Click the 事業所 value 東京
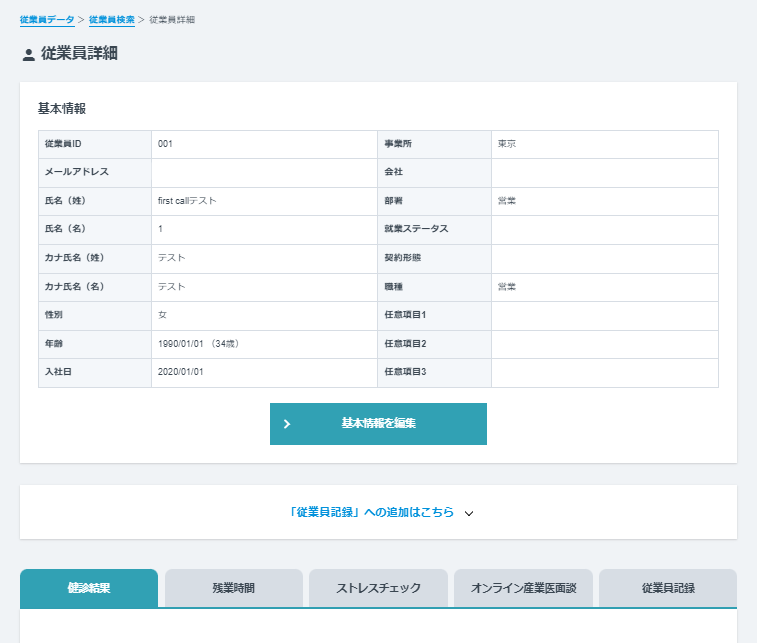Image resolution: width=757 pixels, height=643 pixels. coord(507,144)
